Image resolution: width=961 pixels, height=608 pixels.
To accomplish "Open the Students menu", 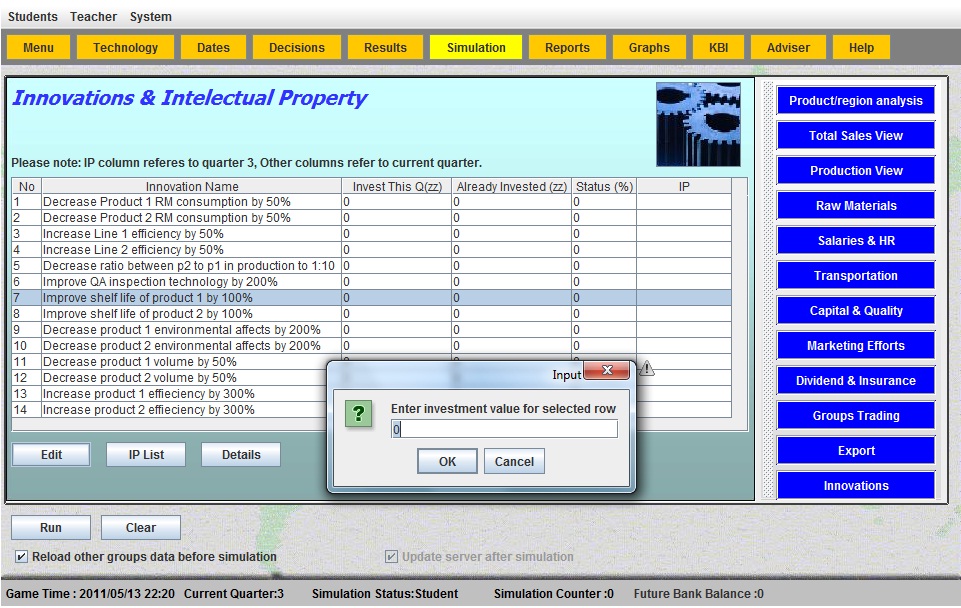I will [33, 17].
